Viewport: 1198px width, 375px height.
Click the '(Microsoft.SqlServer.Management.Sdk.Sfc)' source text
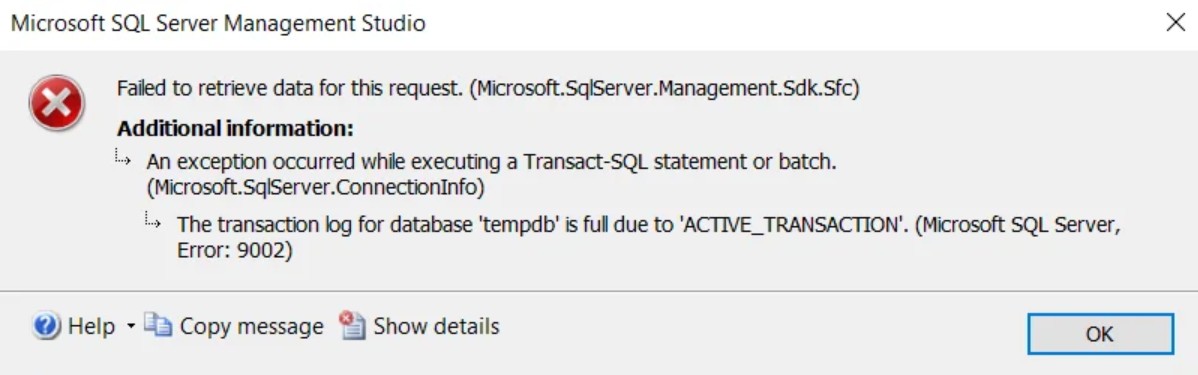click(x=665, y=89)
